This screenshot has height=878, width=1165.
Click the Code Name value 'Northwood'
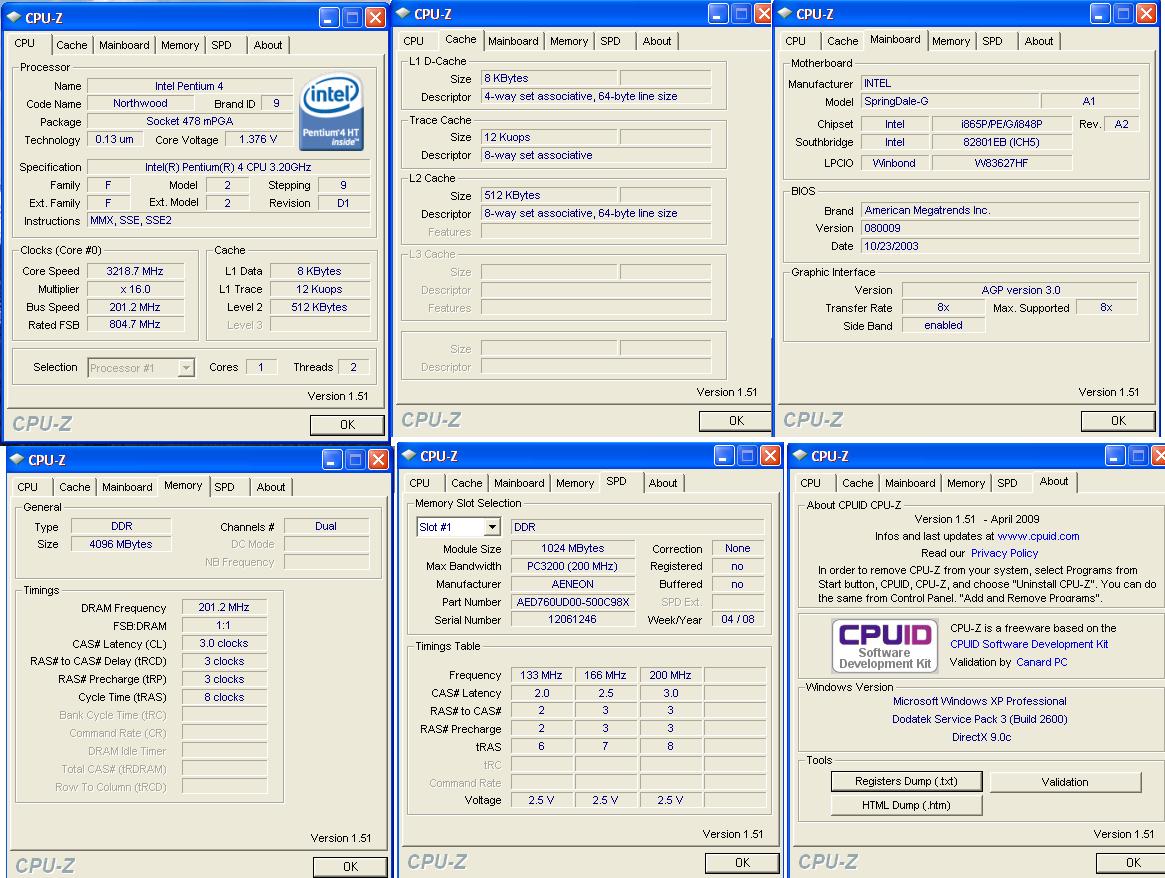[x=140, y=104]
